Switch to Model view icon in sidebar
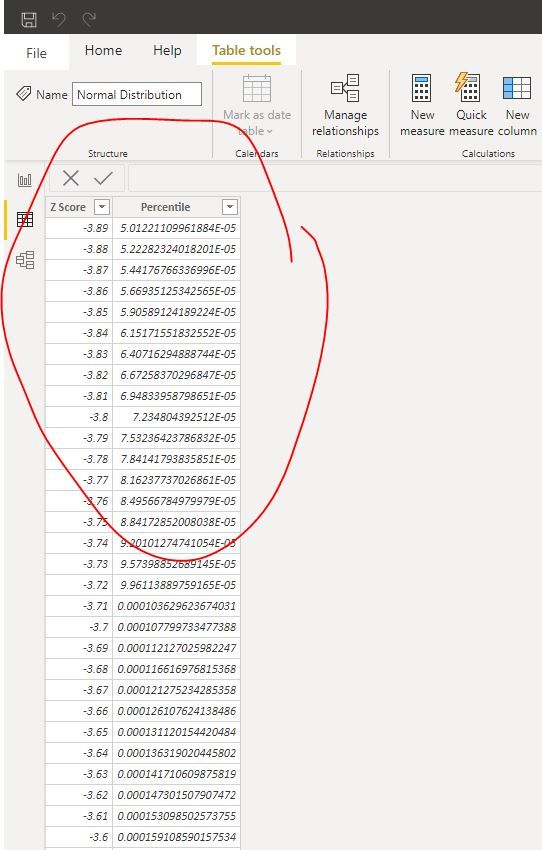This screenshot has width=542, height=850. point(25,260)
